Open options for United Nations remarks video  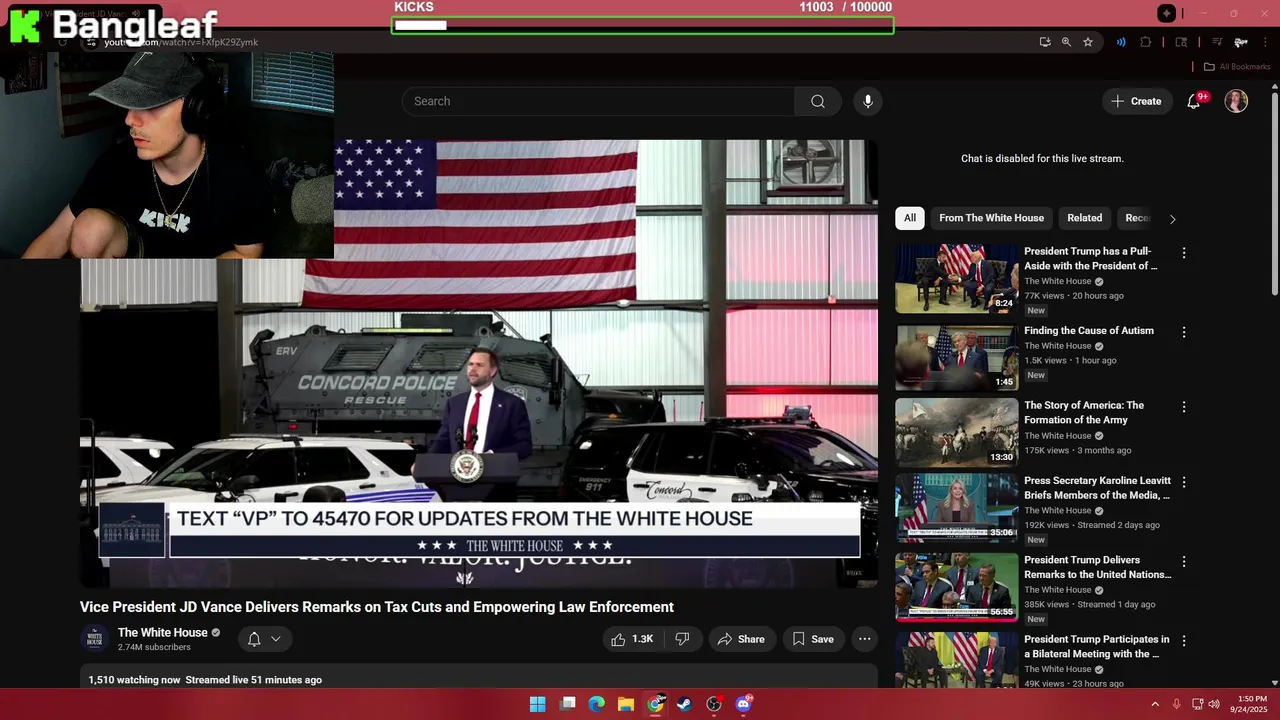point(1184,562)
